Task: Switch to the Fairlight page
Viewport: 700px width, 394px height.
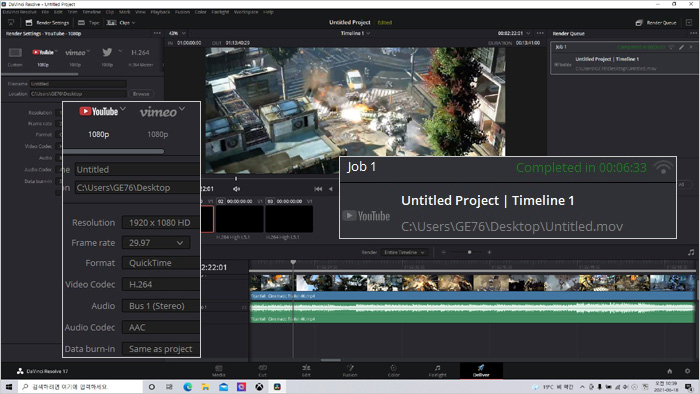Action: [x=438, y=371]
